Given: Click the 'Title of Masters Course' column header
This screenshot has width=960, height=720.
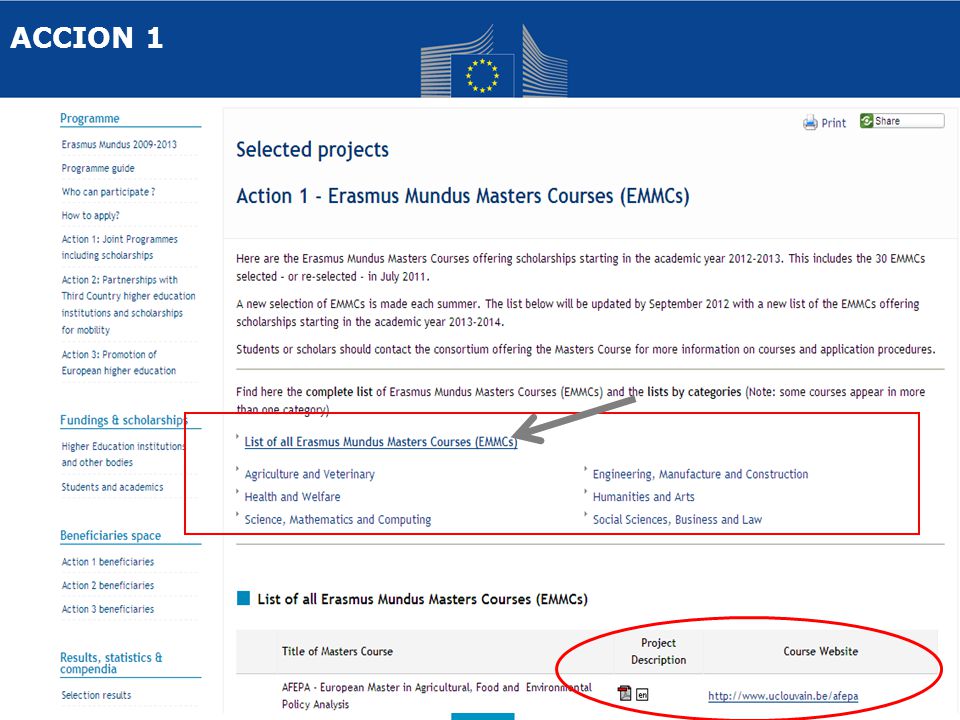Looking at the screenshot, I should coord(337,651).
